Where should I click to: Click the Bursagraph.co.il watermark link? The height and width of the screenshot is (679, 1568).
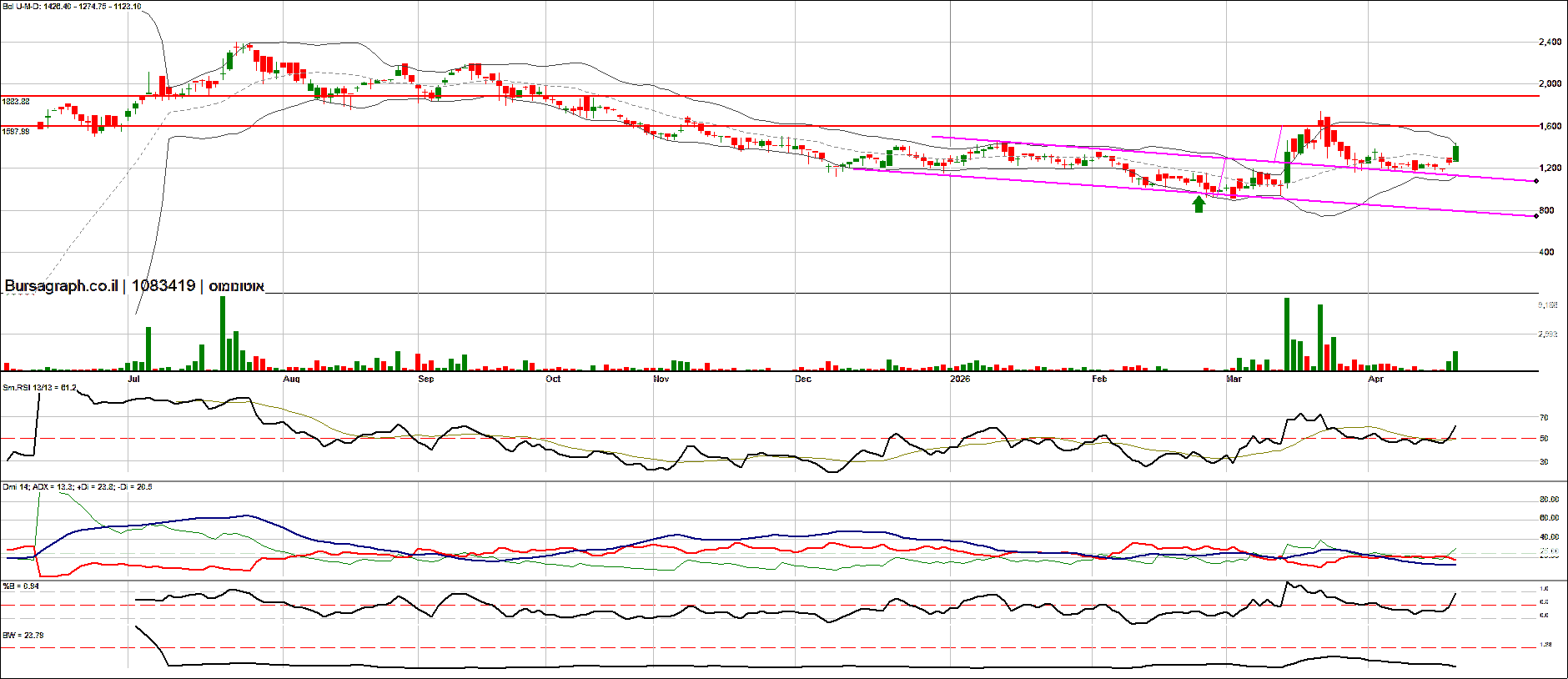[61, 286]
